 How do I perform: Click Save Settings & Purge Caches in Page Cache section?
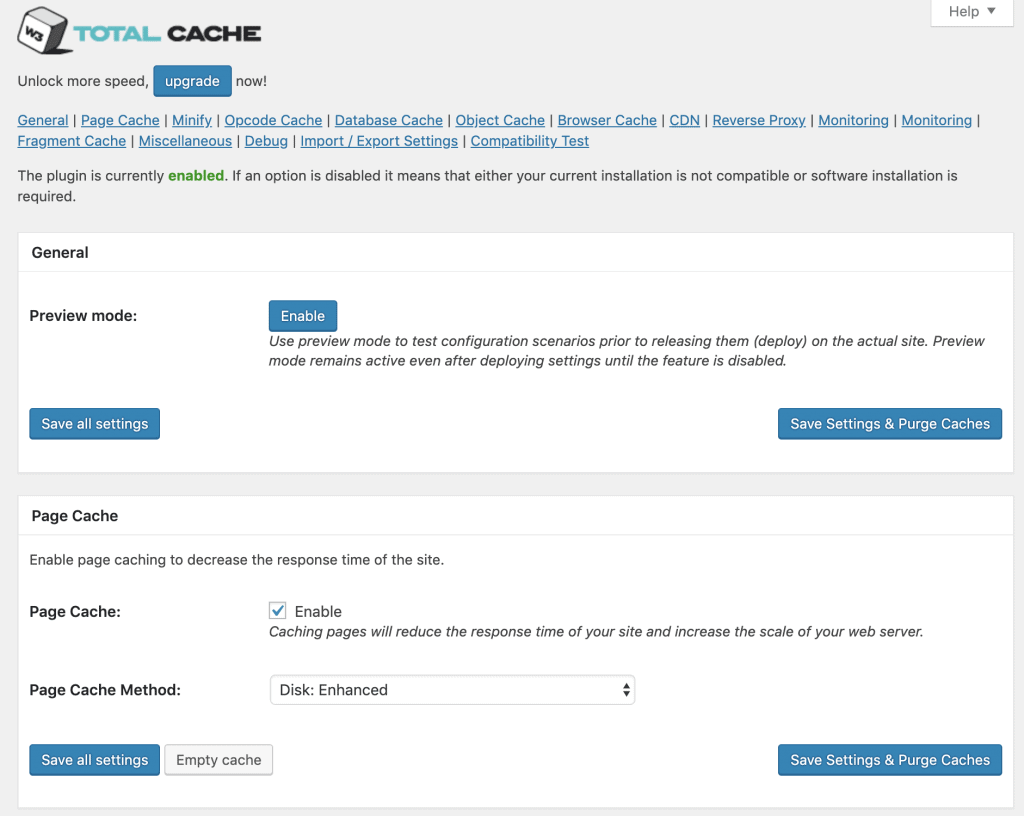[x=889, y=760]
